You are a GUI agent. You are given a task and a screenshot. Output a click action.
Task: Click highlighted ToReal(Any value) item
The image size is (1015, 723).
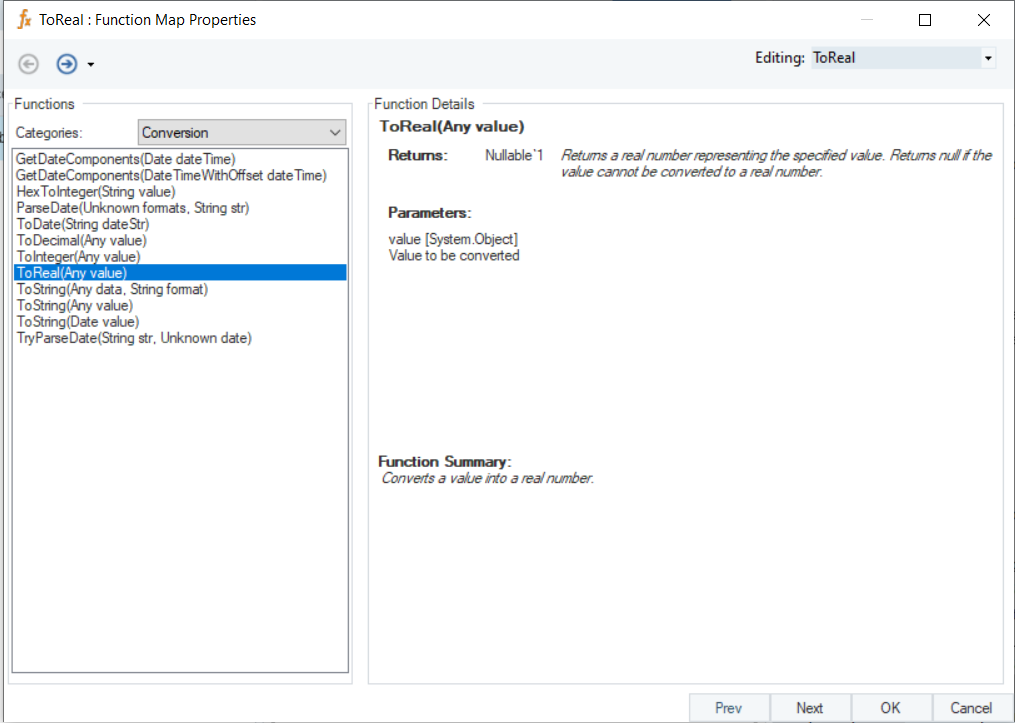72,272
